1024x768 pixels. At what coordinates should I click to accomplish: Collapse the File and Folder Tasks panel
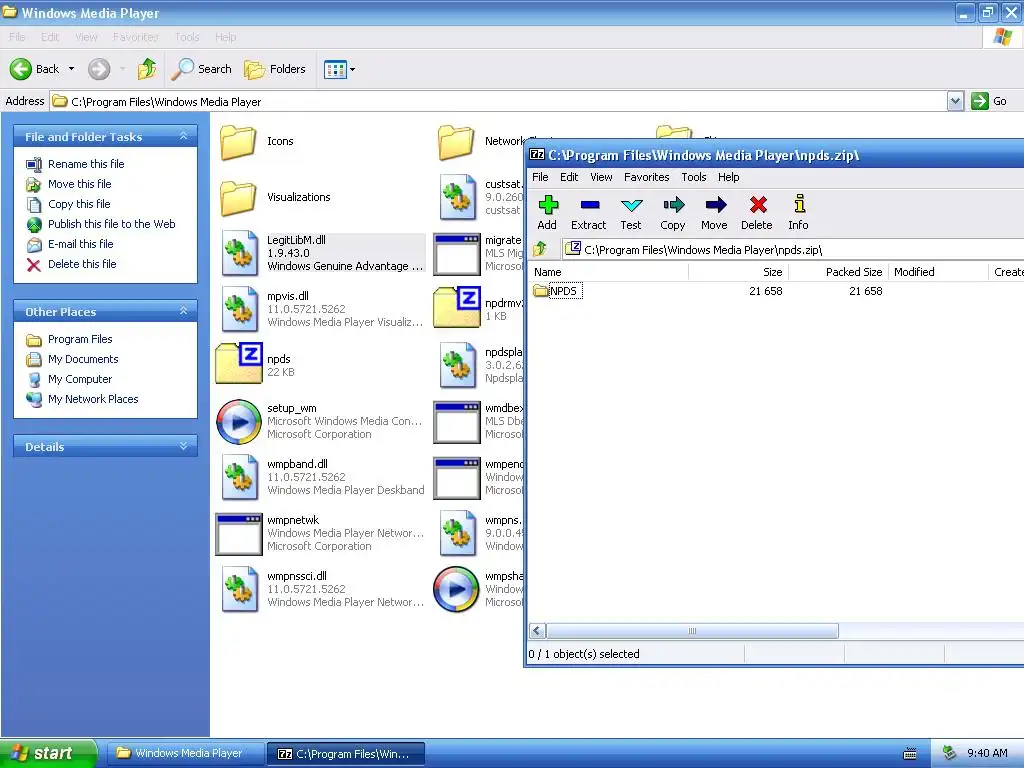tap(184, 136)
